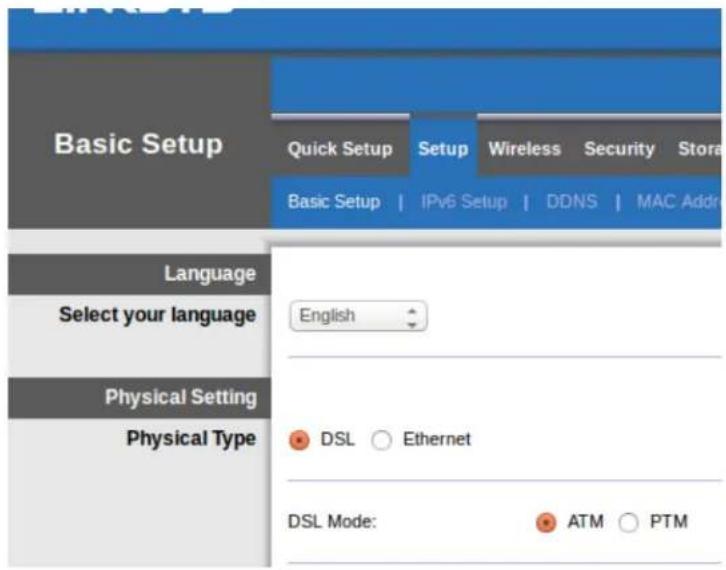The image size is (726, 570).
Task: Click the Basic Setup page heading
Action: (138, 144)
